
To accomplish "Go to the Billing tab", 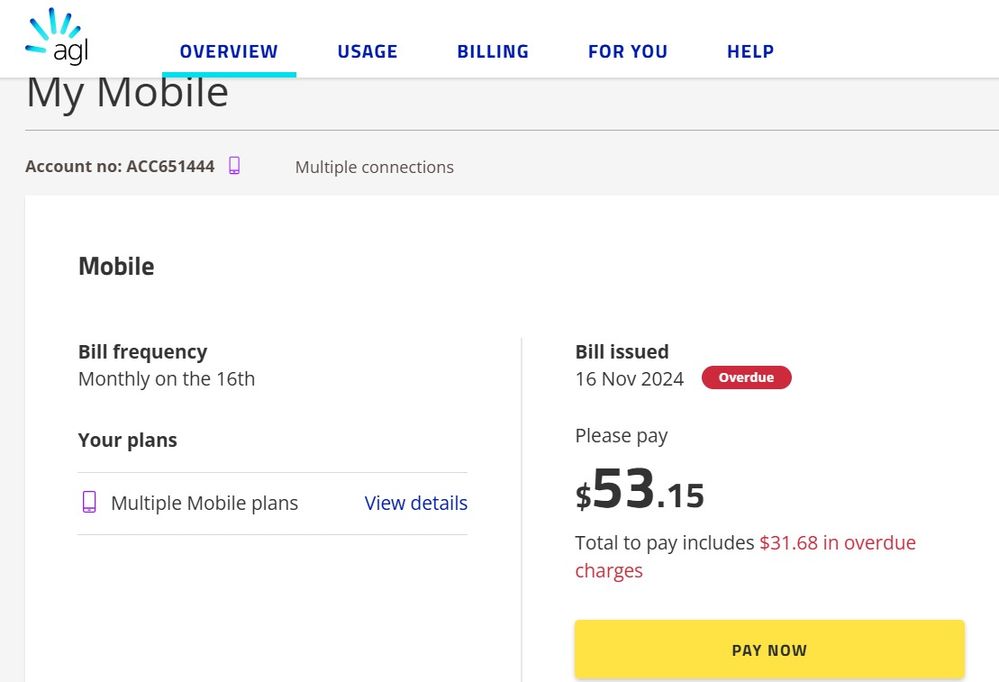I will point(493,52).
